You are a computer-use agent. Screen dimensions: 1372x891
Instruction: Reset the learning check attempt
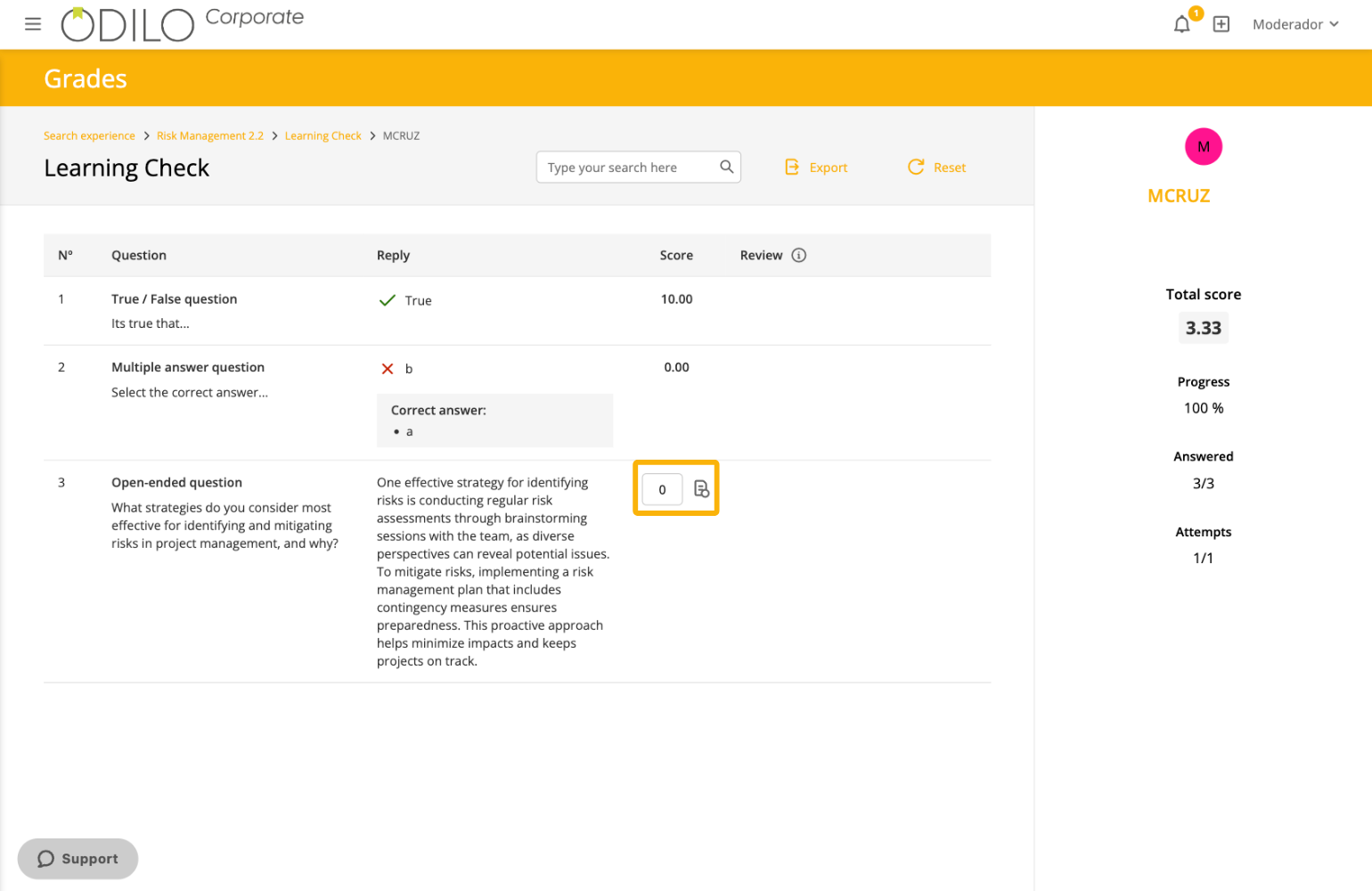click(x=936, y=168)
